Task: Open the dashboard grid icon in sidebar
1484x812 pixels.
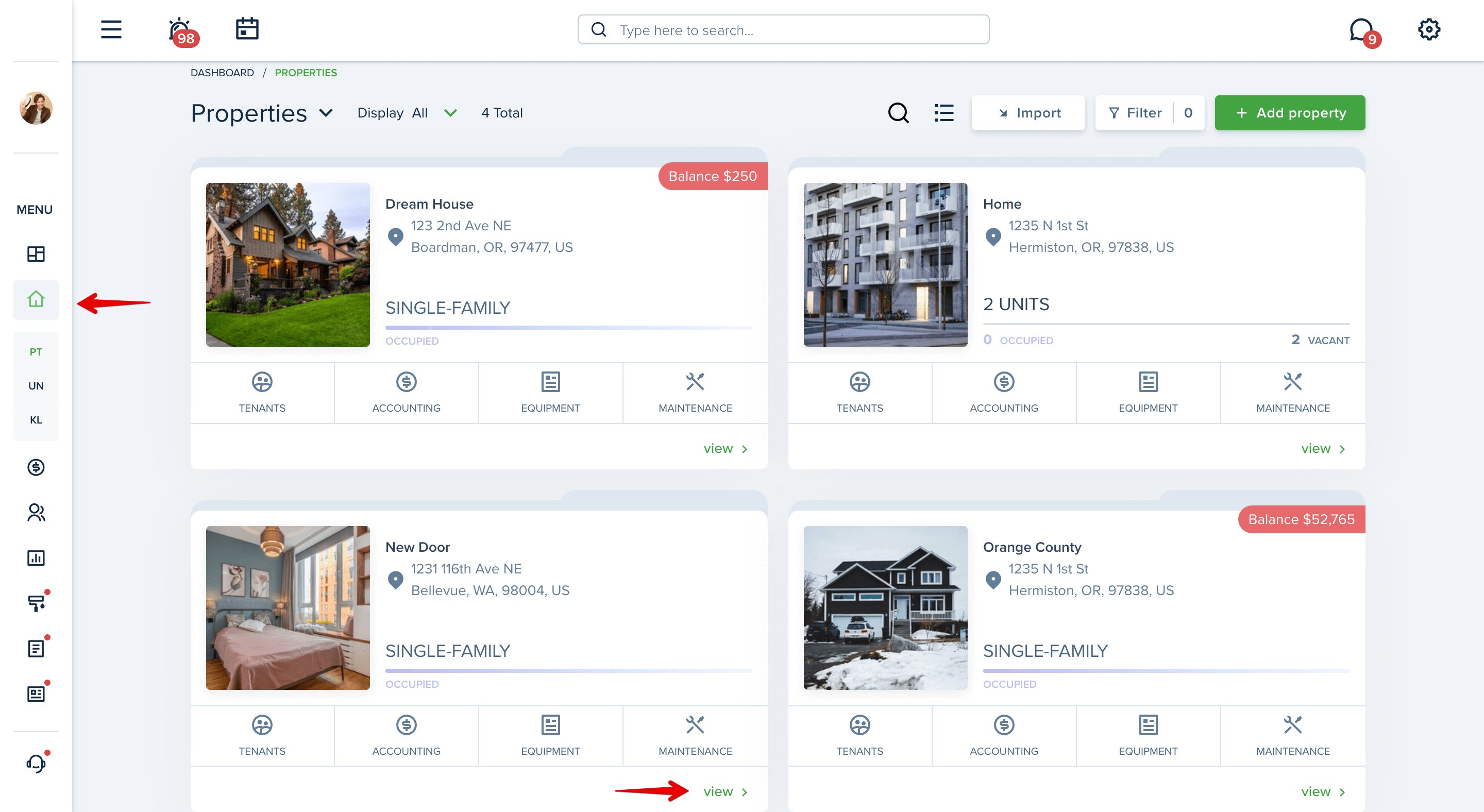Action: click(36, 254)
